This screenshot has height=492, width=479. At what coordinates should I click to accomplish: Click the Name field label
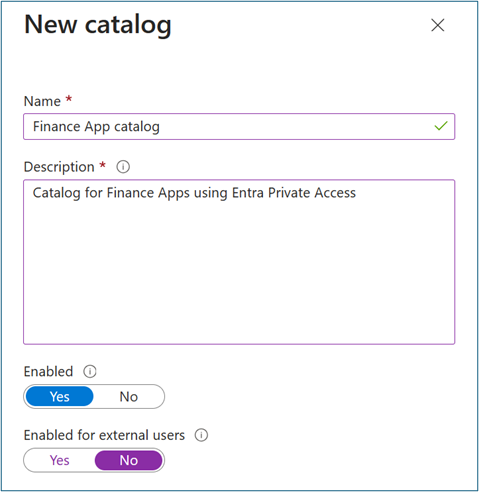[x=42, y=101]
